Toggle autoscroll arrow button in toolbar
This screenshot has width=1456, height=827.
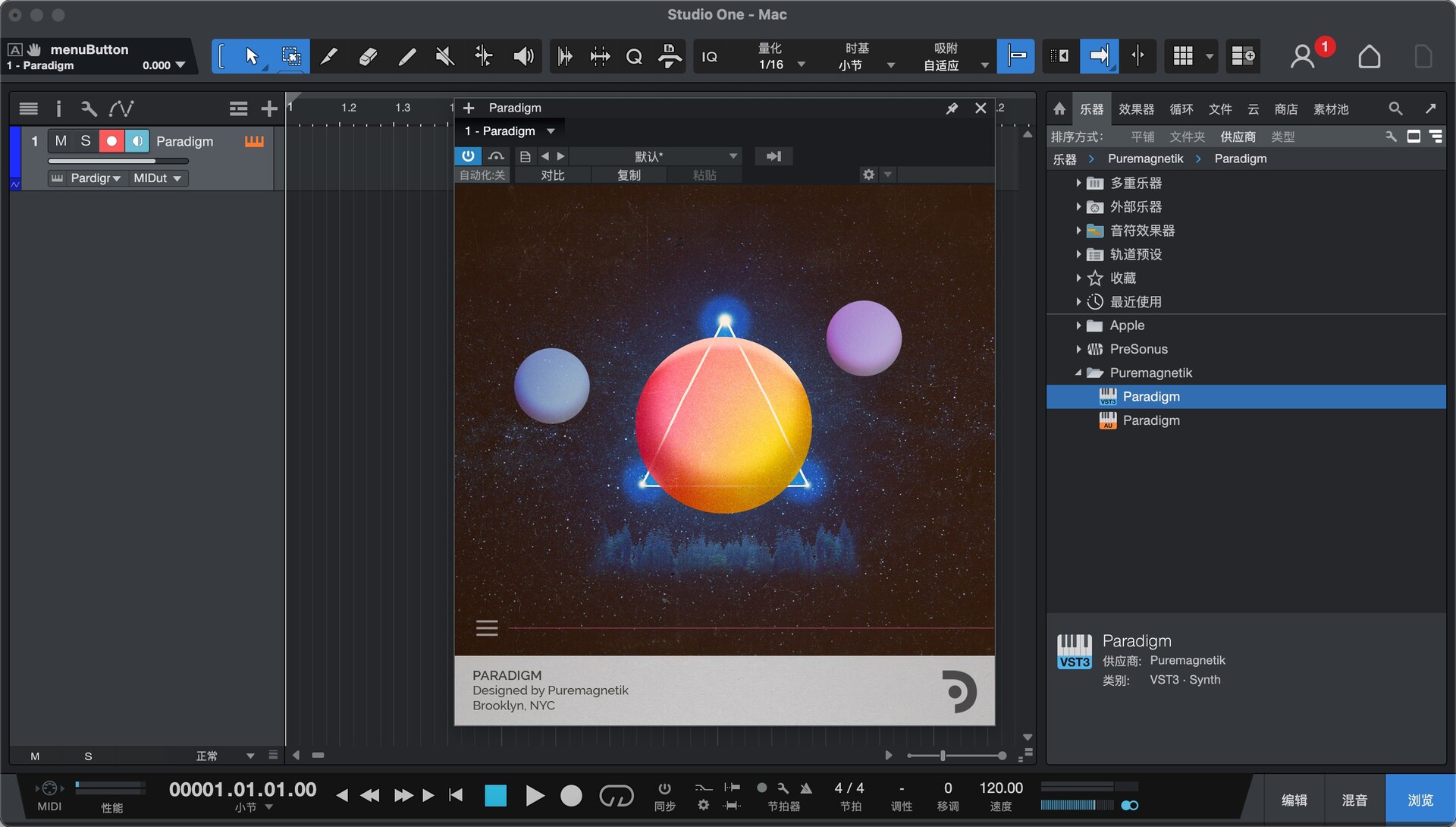click(1099, 56)
